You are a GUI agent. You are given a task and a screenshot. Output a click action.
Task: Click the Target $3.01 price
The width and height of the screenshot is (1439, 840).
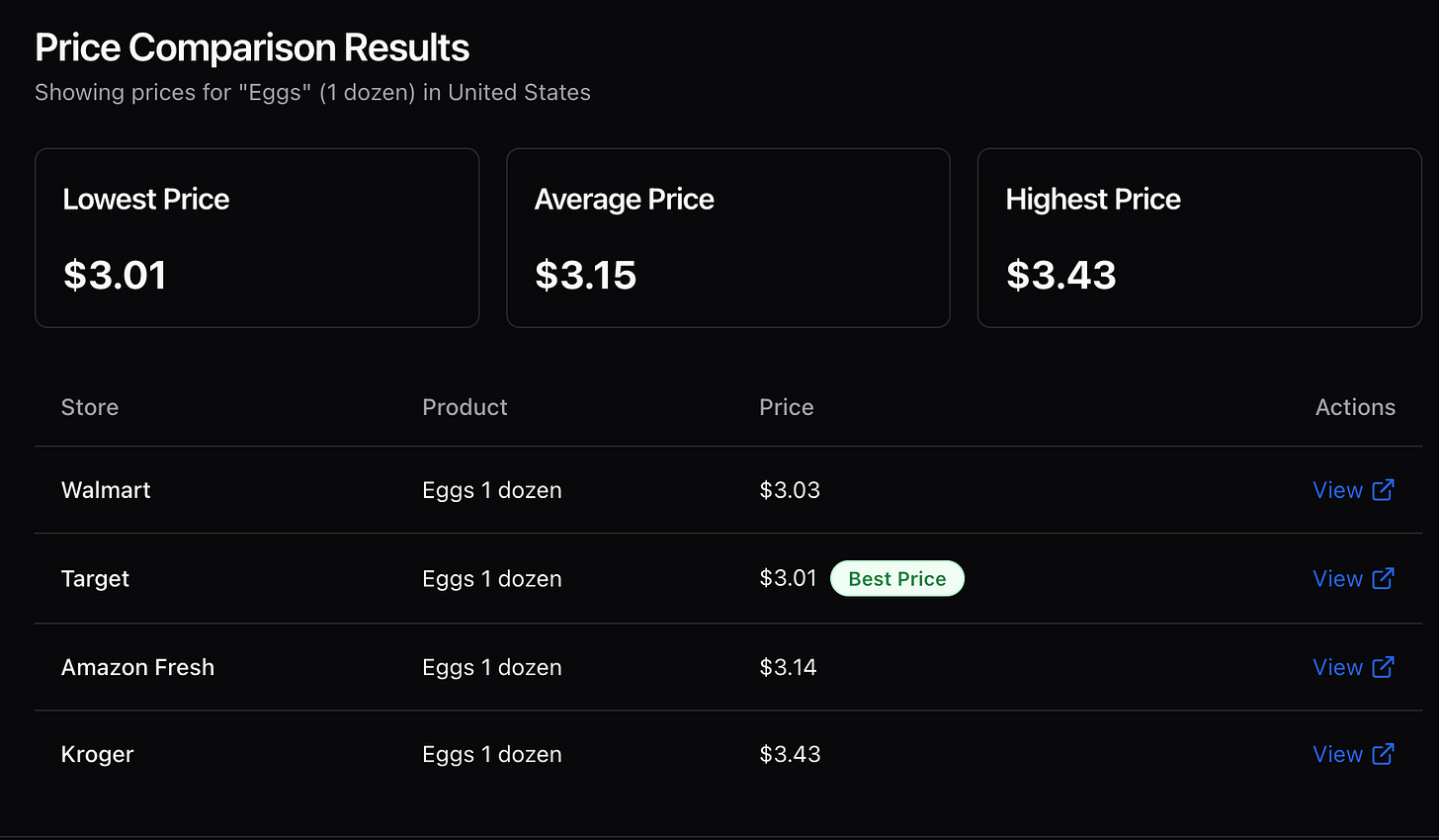tap(788, 578)
